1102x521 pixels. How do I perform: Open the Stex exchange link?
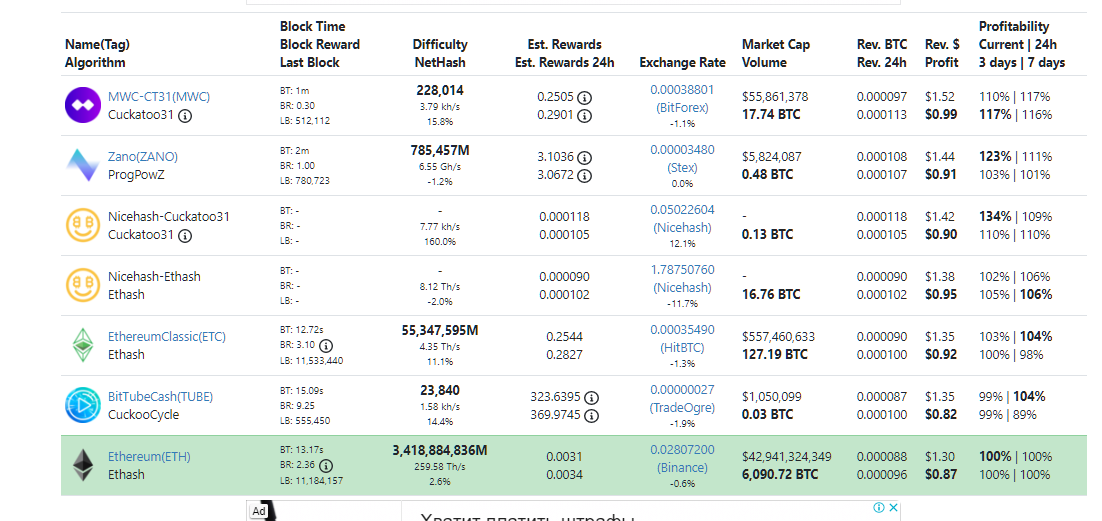pos(682,167)
